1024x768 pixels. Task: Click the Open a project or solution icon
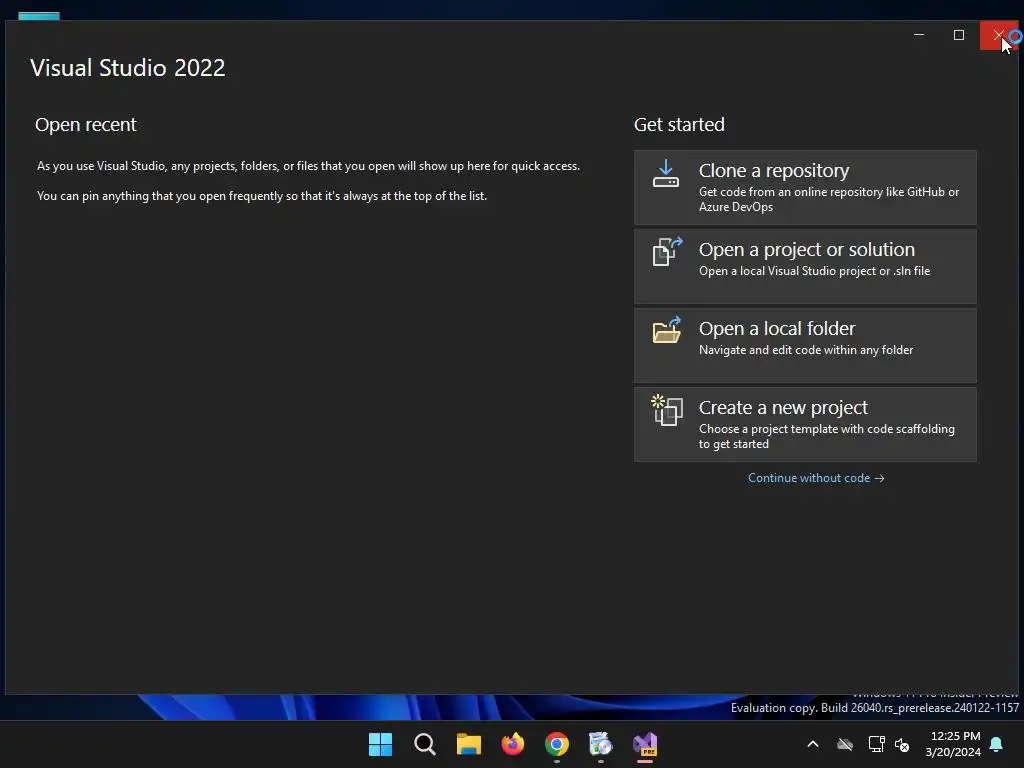pos(667,251)
